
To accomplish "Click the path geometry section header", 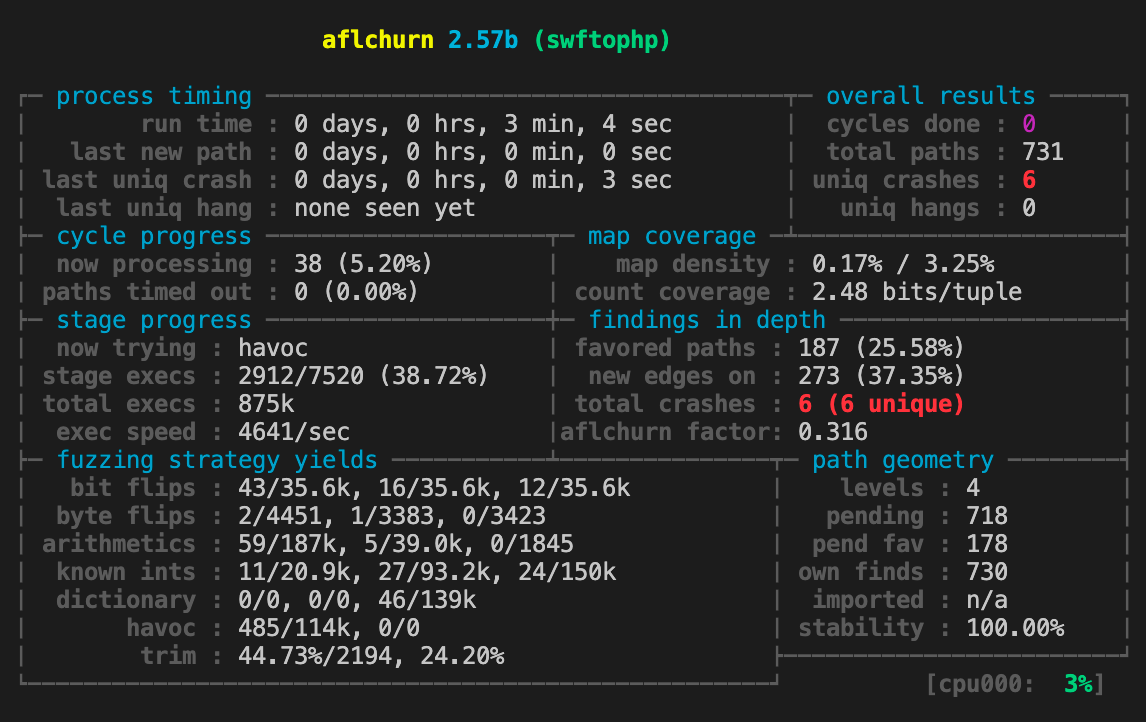I will tap(903, 460).
